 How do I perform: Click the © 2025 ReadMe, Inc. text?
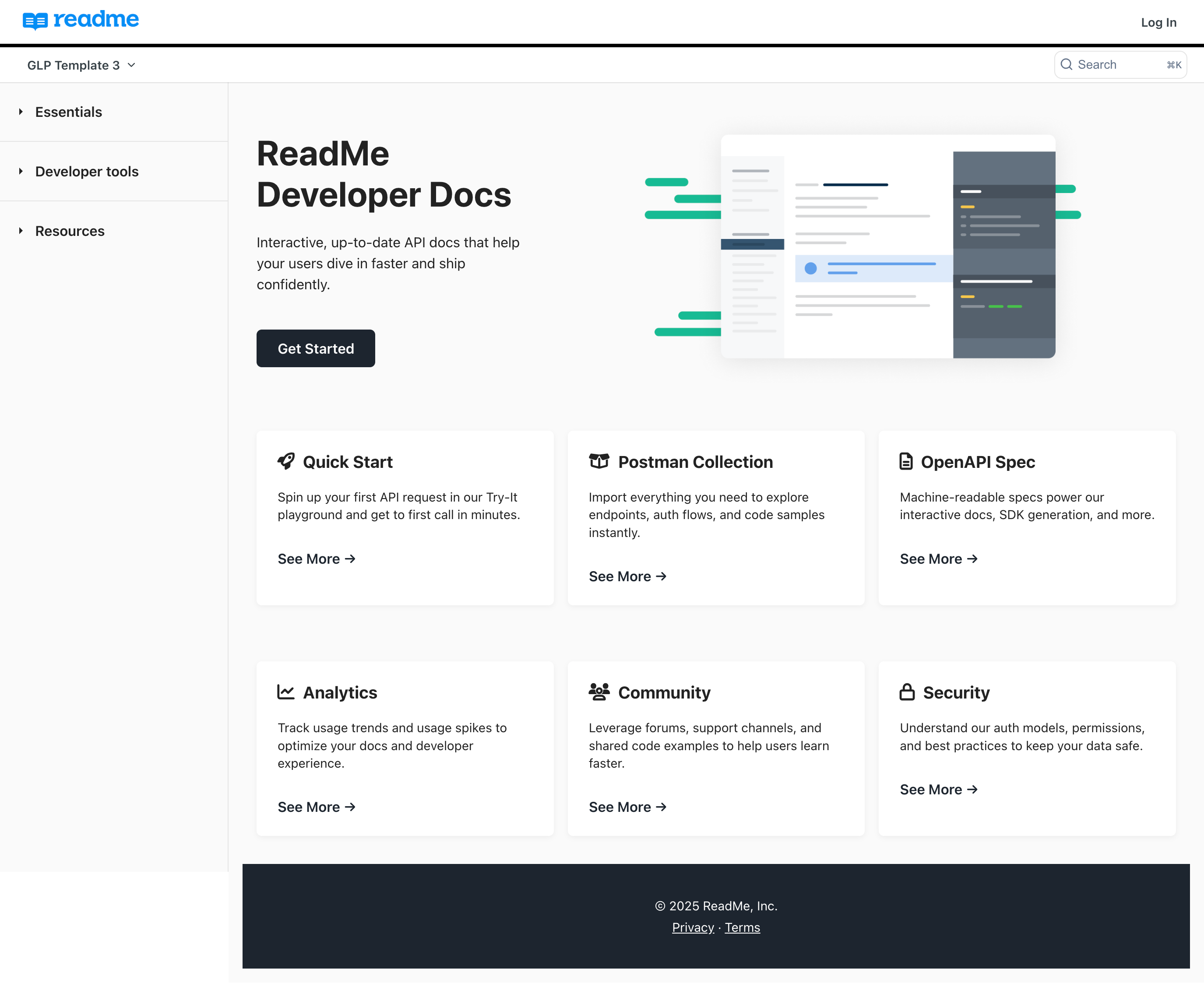point(716,906)
